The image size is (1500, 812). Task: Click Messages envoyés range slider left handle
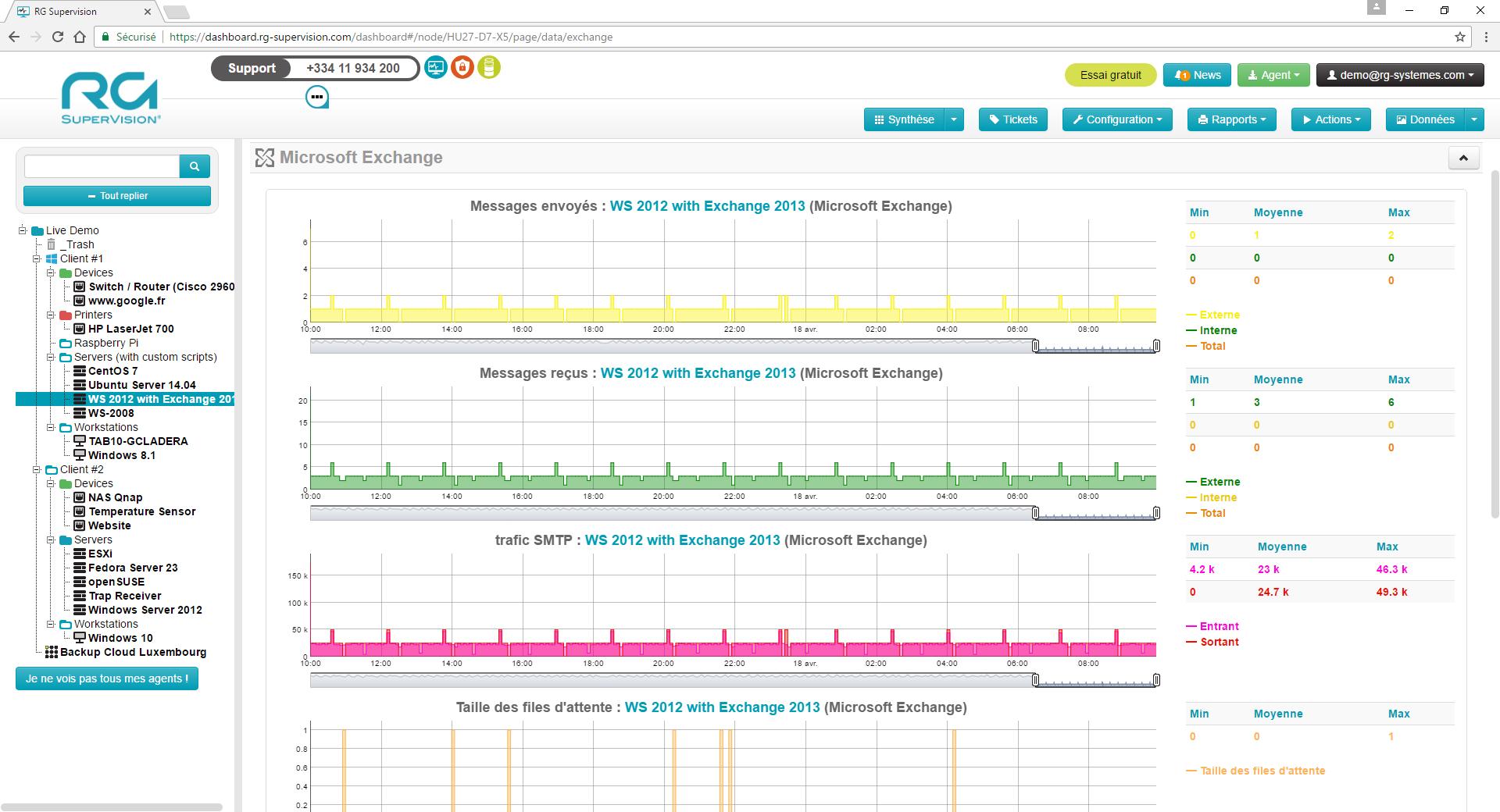1036,346
